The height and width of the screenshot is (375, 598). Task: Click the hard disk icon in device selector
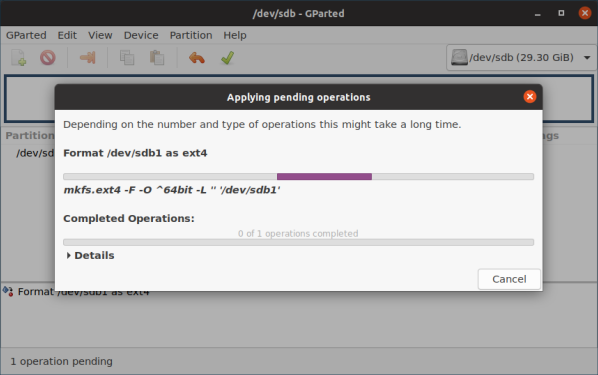click(459, 57)
